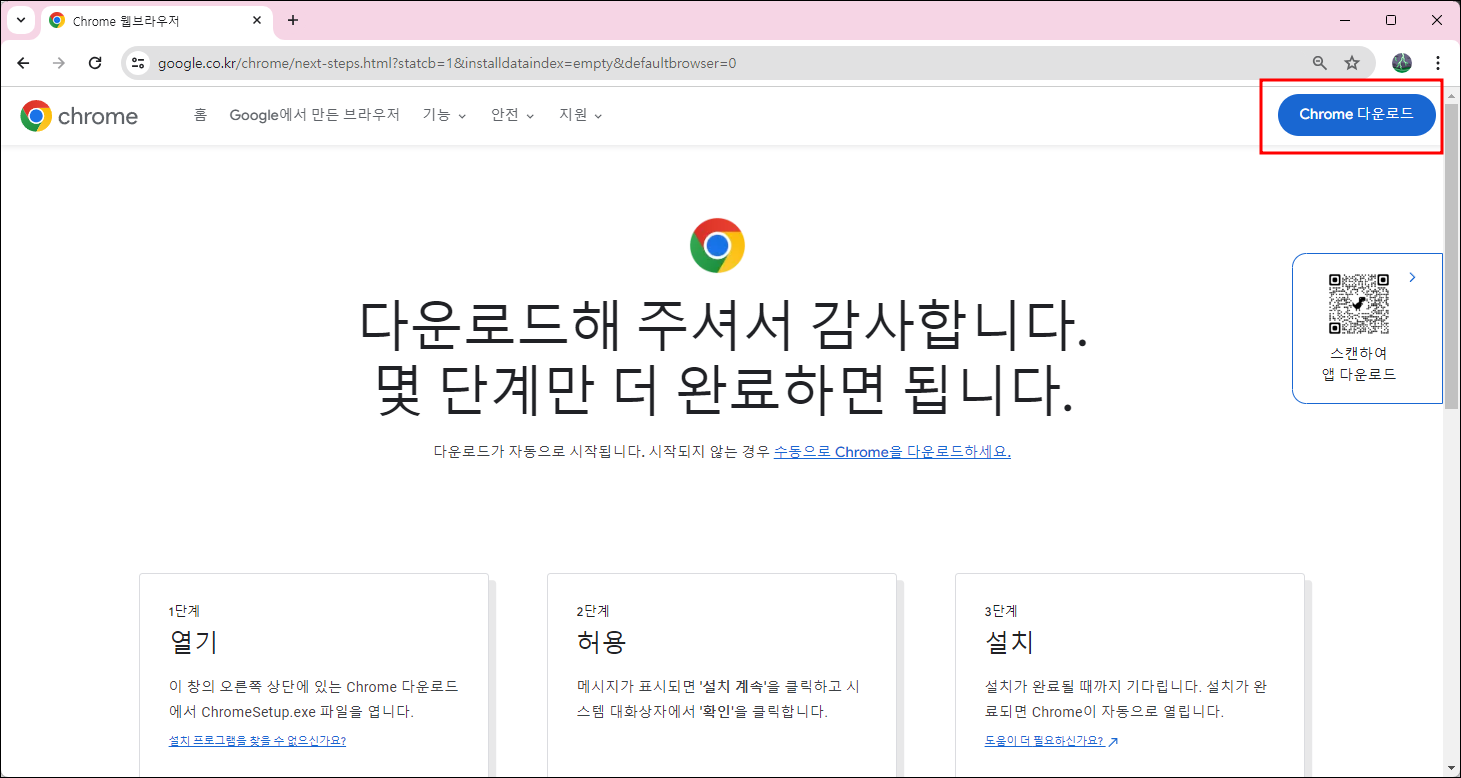Image resolution: width=1461 pixels, height=778 pixels.
Task: Open Chrome three-dot menu
Action: (x=1438, y=63)
